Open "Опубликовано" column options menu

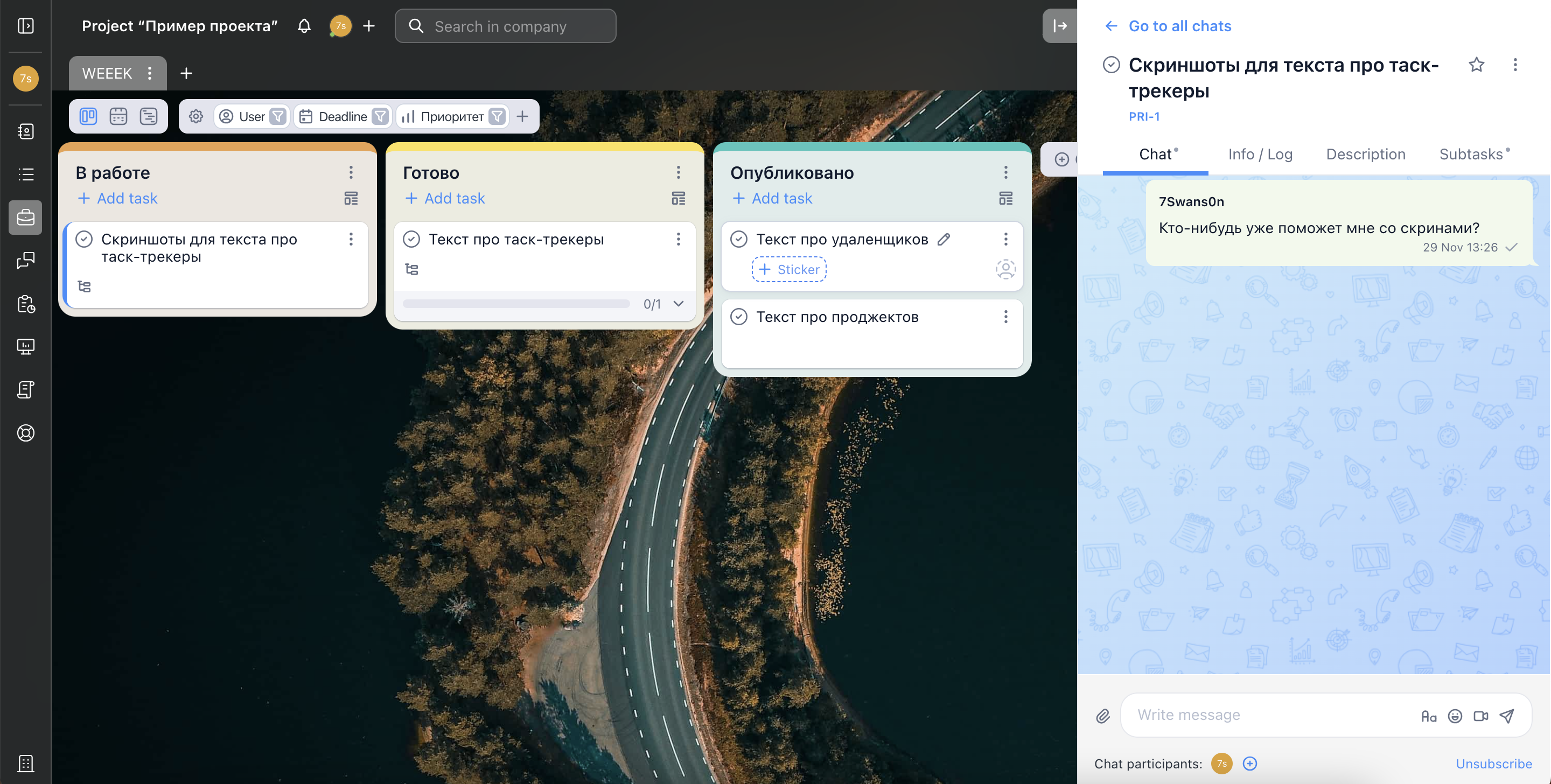1005,173
